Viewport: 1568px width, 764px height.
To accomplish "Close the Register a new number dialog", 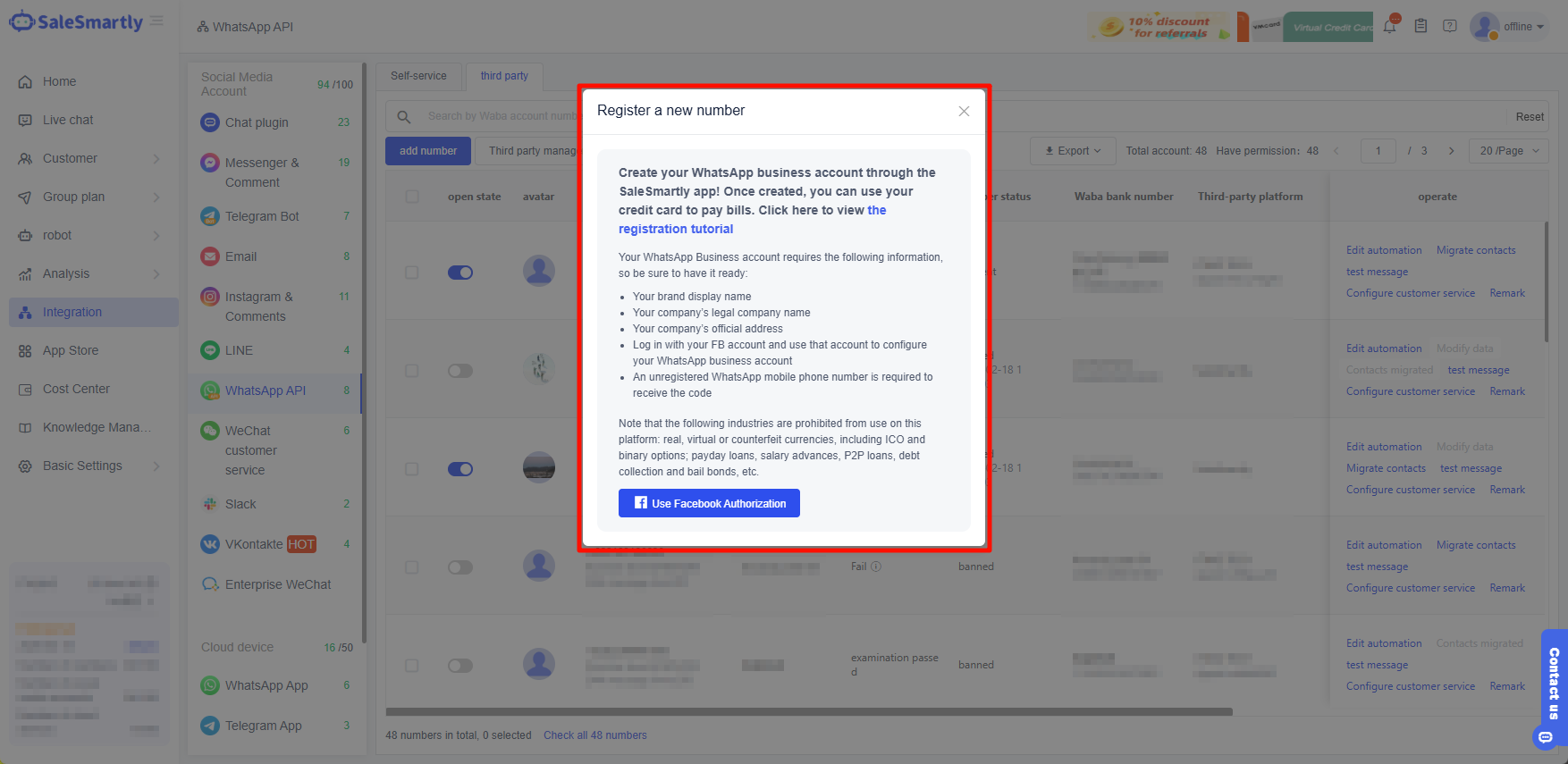I will click(x=964, y=111).
